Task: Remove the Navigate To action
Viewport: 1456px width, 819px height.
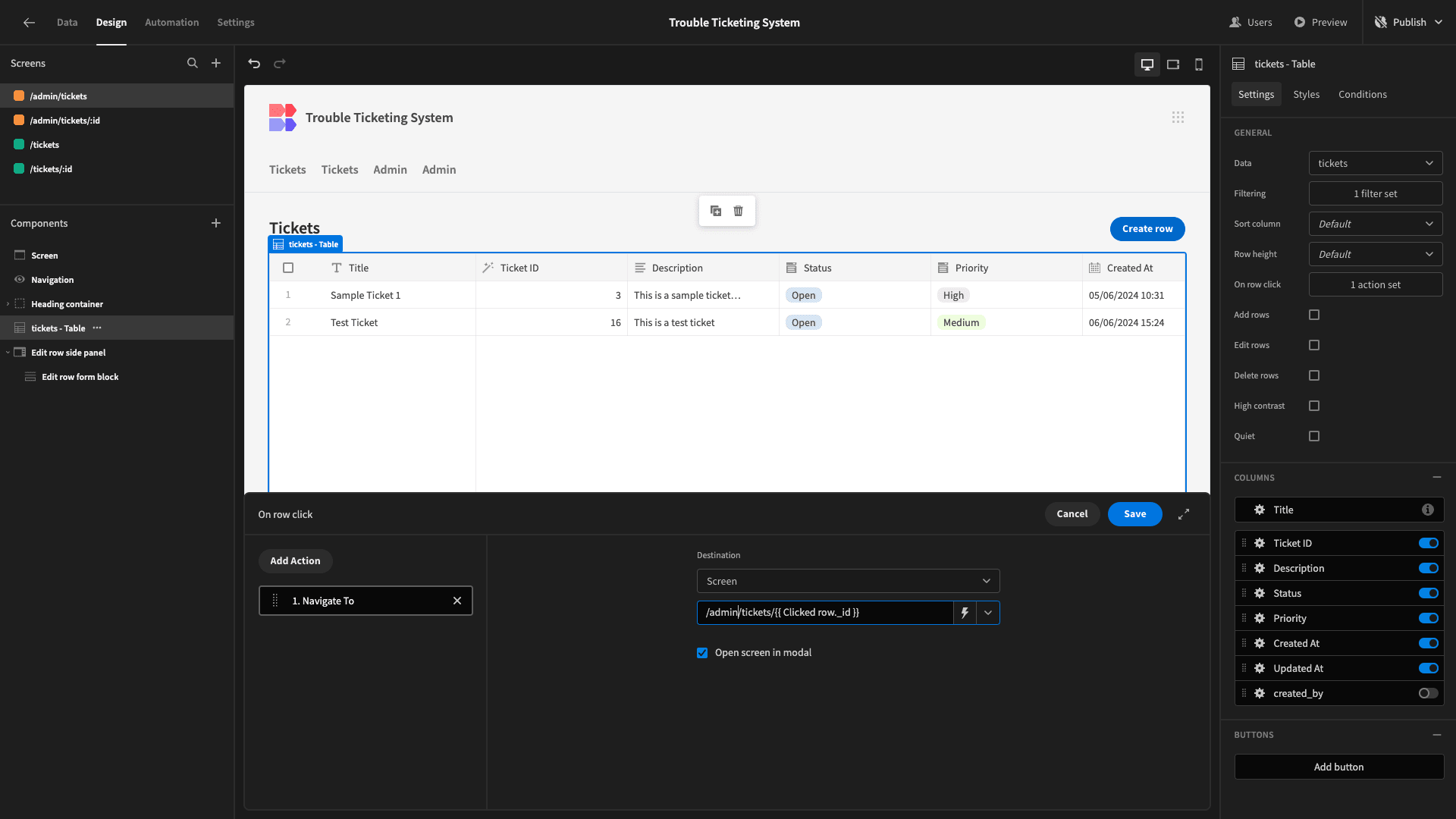Action: pyautogui.click(x=457, y=601)
